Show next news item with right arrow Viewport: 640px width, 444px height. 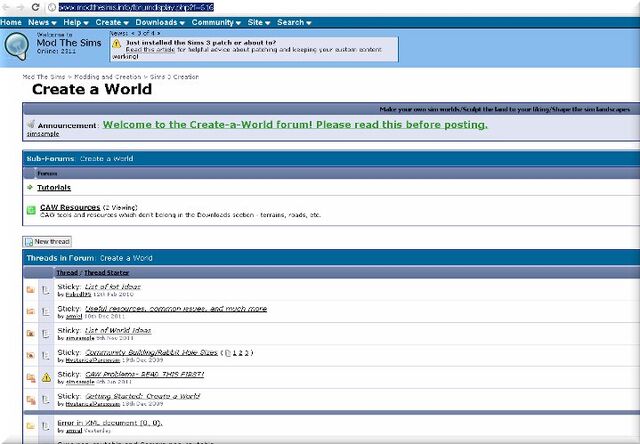[x=158, y=33]
